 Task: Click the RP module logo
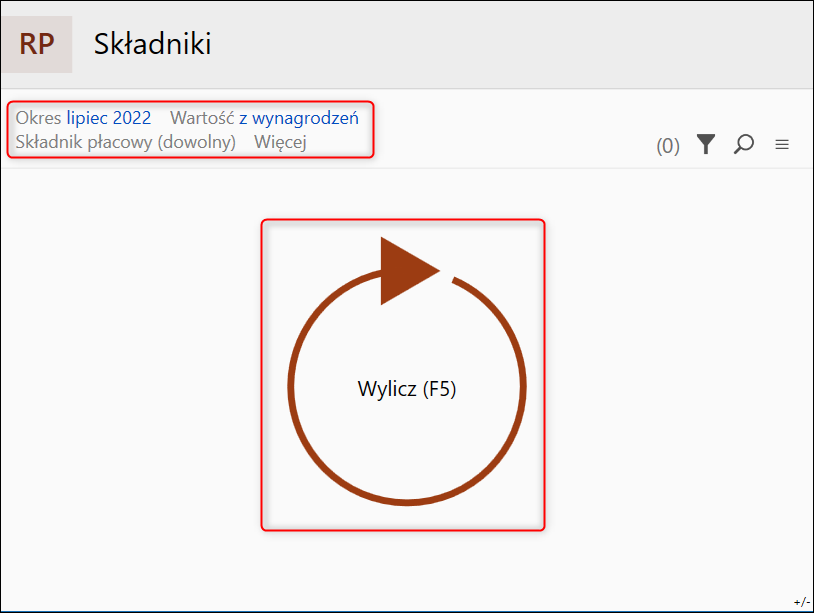(x=36, y=44)
